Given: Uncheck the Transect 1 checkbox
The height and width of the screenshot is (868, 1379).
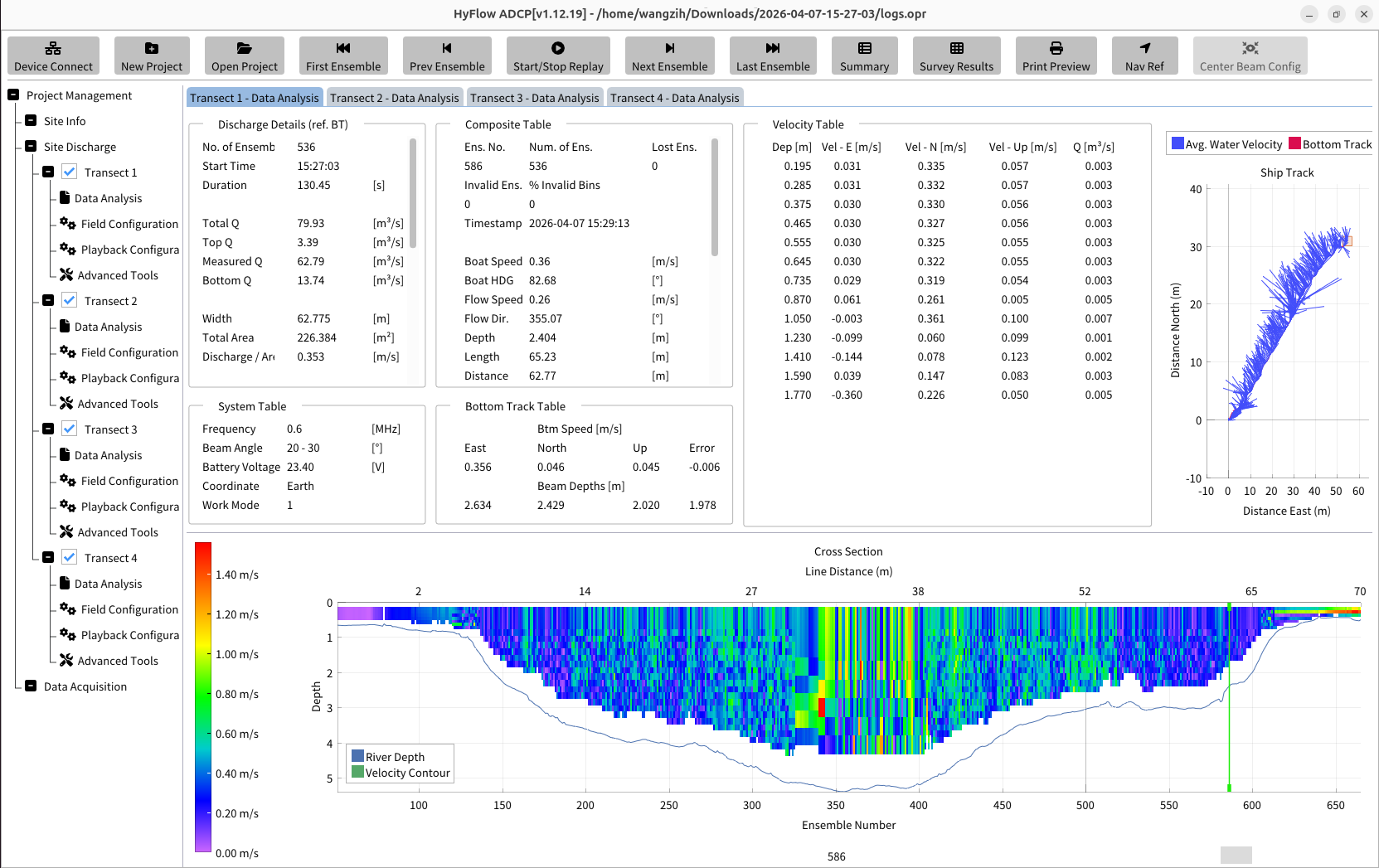Looking at the screenshot, I should (70, 172).
